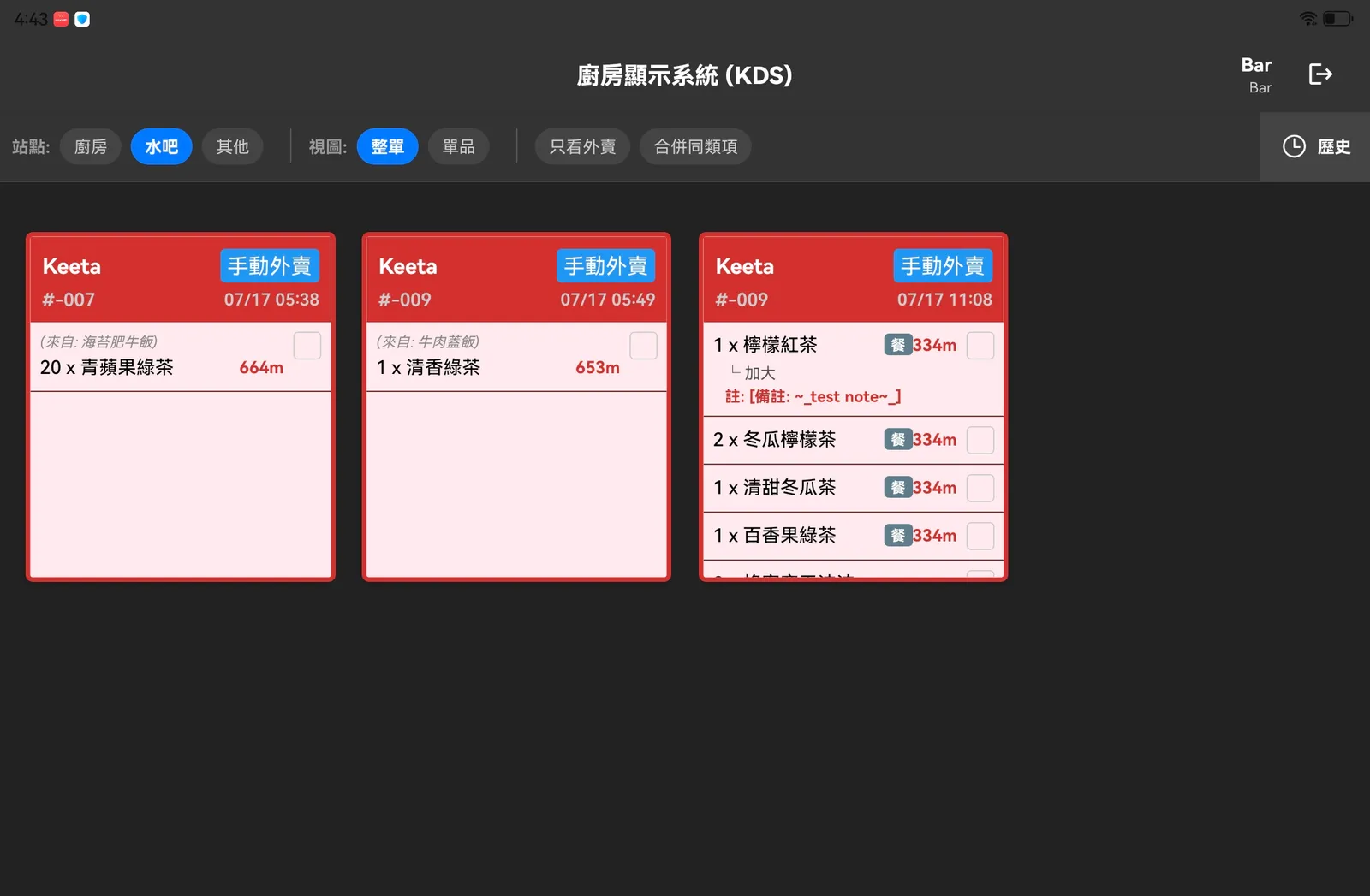Click the 653m elapsed time
This screenshot has width=1370, height=896.
[598, 367]
